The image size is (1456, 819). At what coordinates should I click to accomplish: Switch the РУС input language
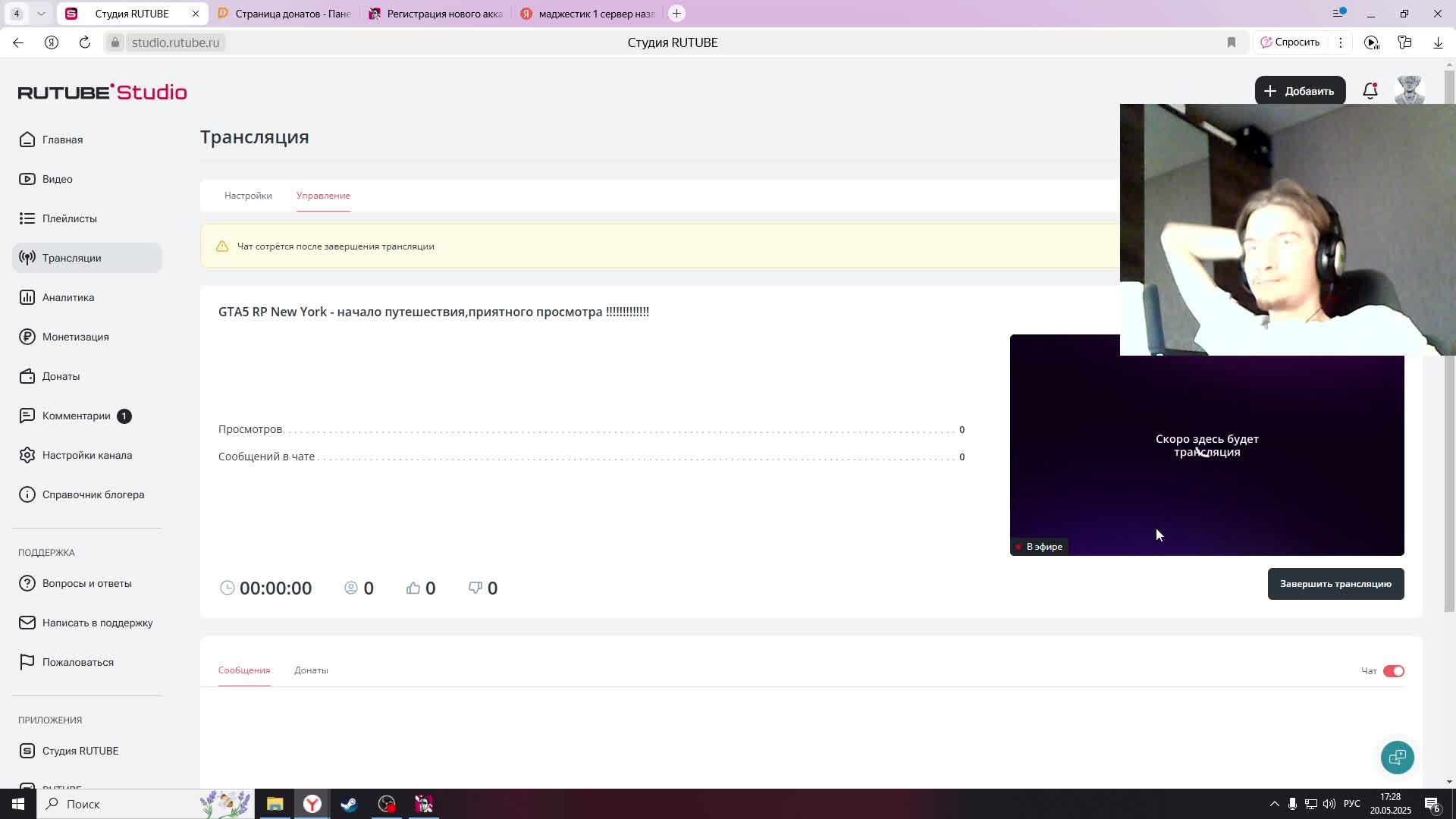(1352, 804)
